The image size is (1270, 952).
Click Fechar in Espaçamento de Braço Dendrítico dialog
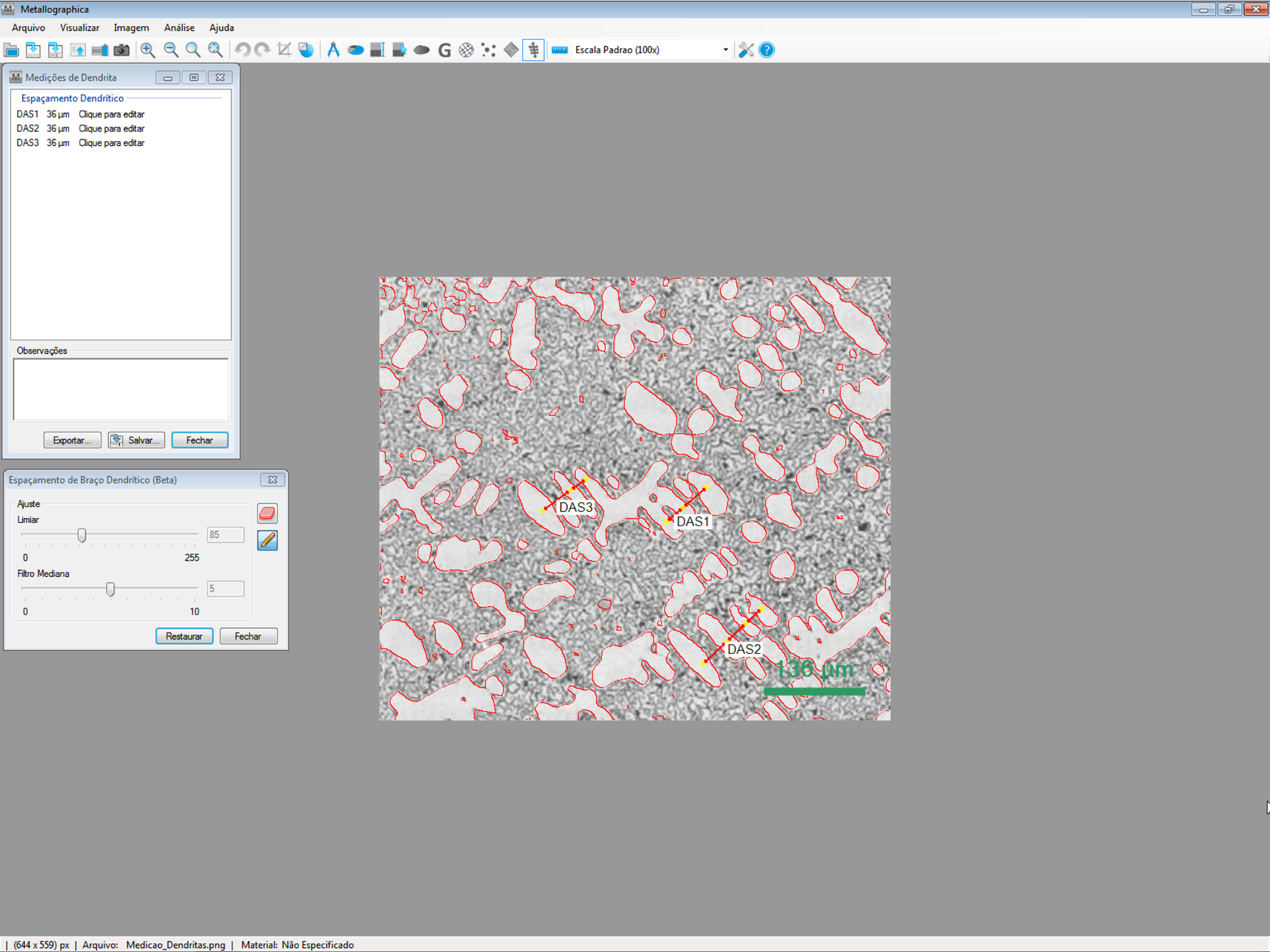(x=248, y=636)
